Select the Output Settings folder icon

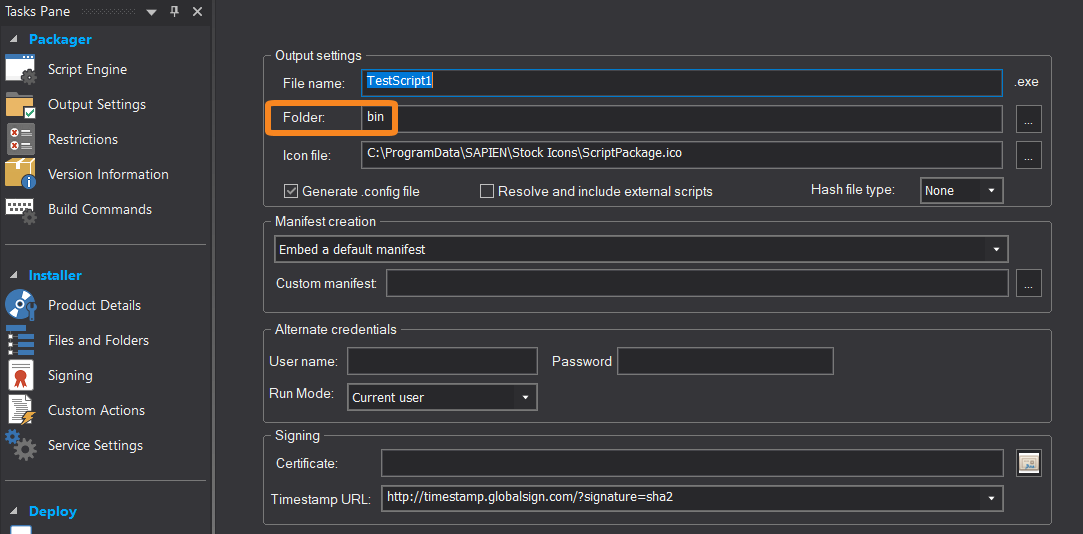[x=21, y=105]
